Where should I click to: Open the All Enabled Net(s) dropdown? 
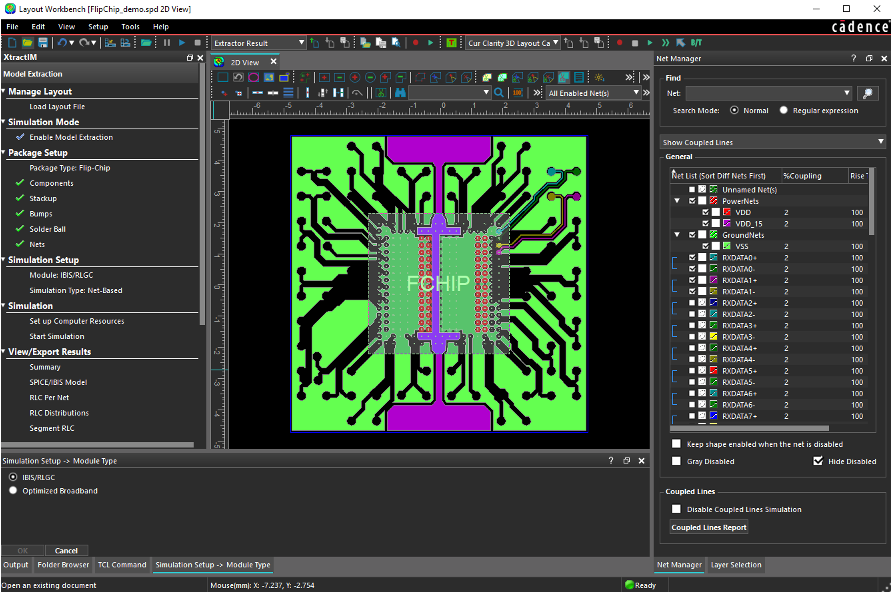[634, 93]
